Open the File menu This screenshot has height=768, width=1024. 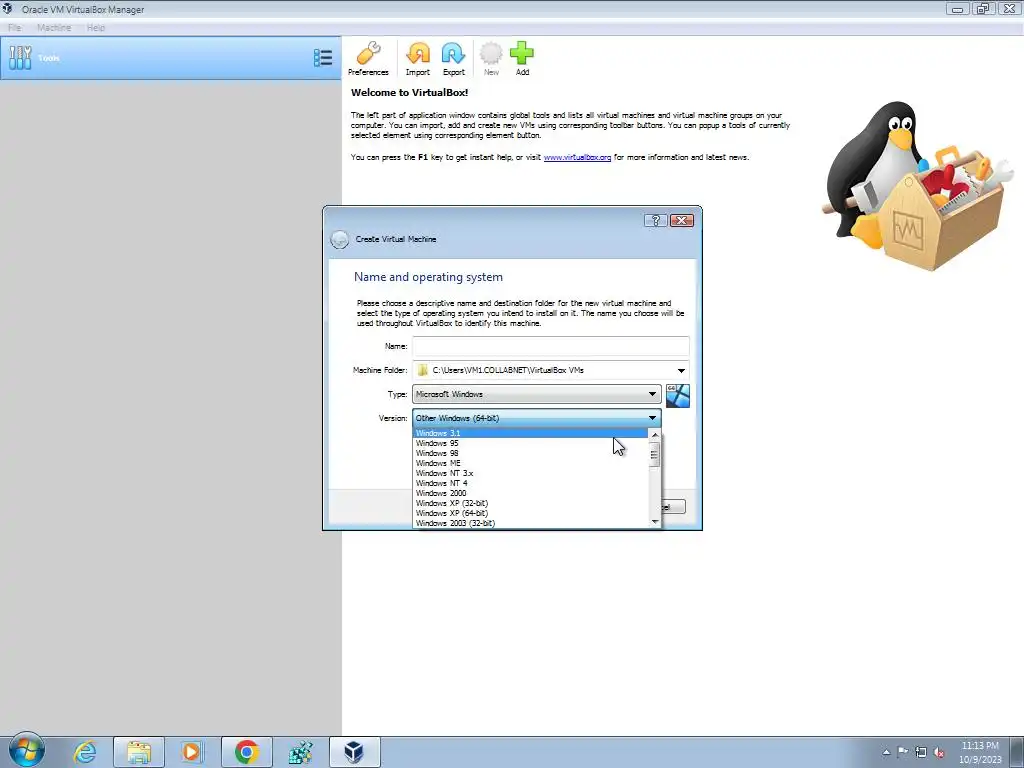14,27
